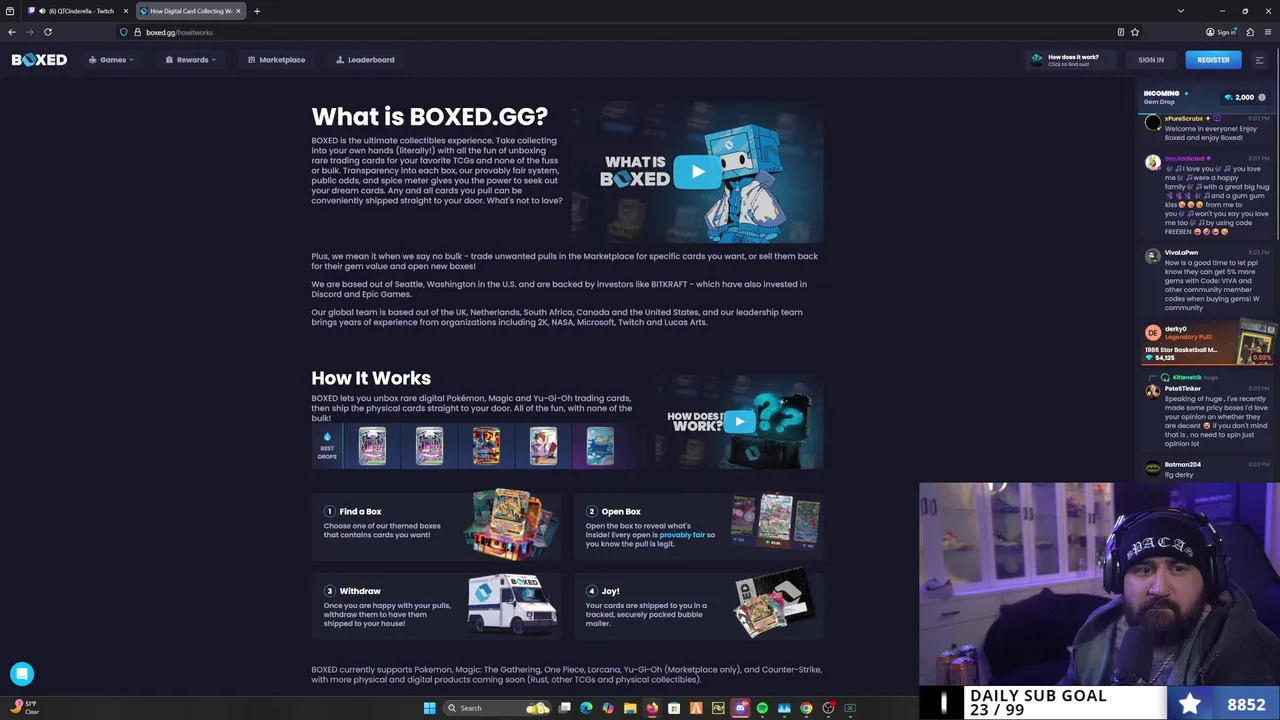This screenshot has width=1280, height=720.
Task: Click the 'What is BOXED.GG?' heading
Action: 429,116
